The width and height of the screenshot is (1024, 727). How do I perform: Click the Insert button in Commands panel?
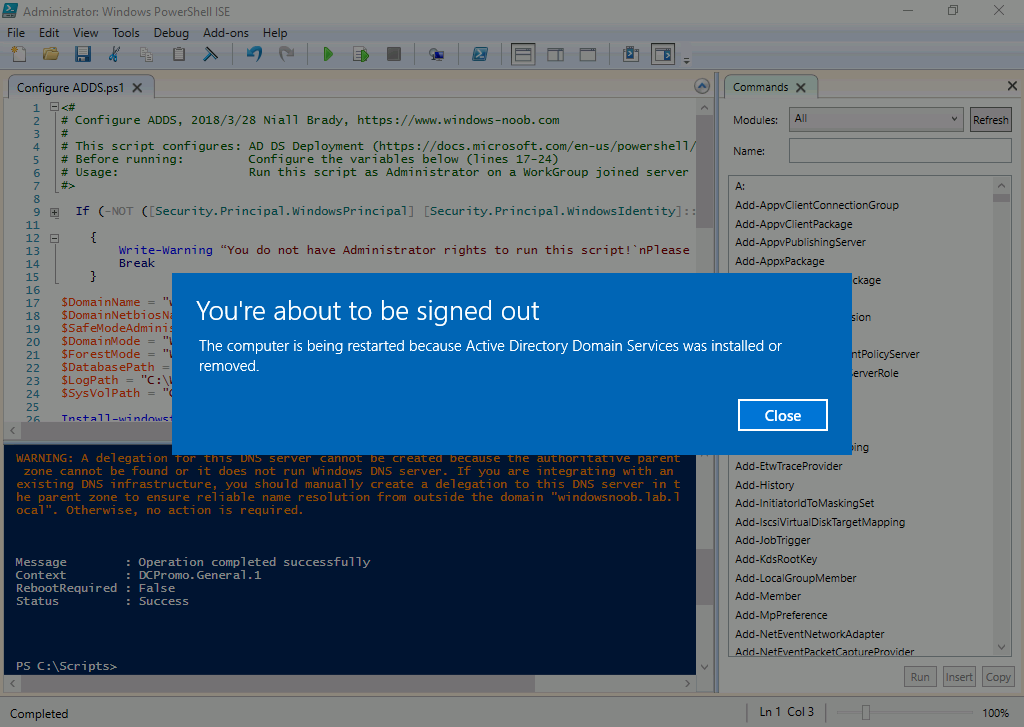click(959, 677)
